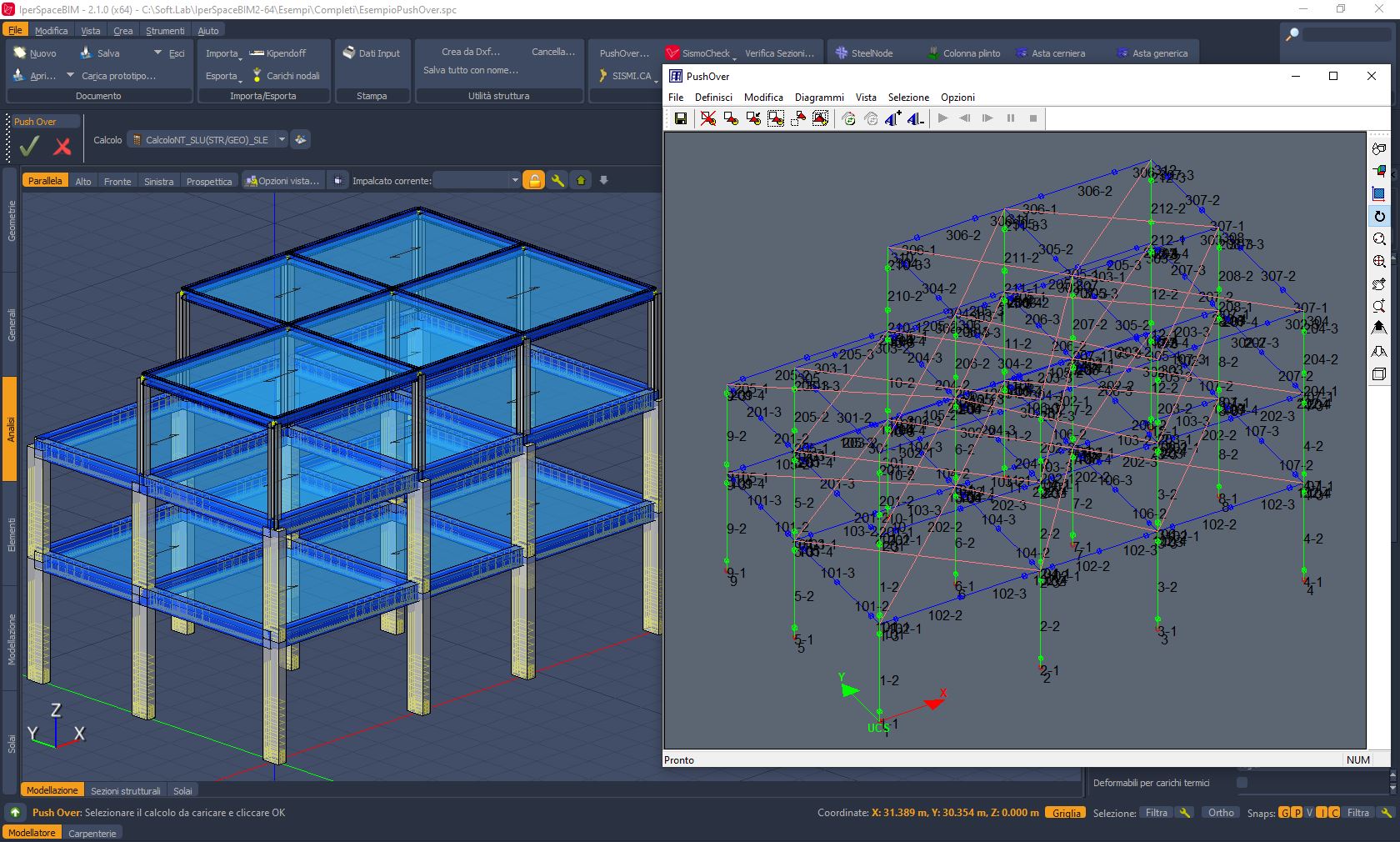Open Diagrammi menu in PushOver window
Viewport: 1400px width, 842px height.
pos(818,98)
